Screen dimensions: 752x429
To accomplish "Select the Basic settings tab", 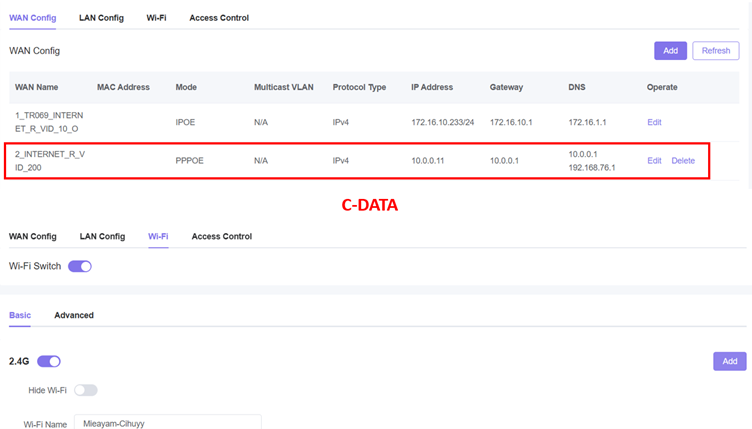I will pos(20,315).
